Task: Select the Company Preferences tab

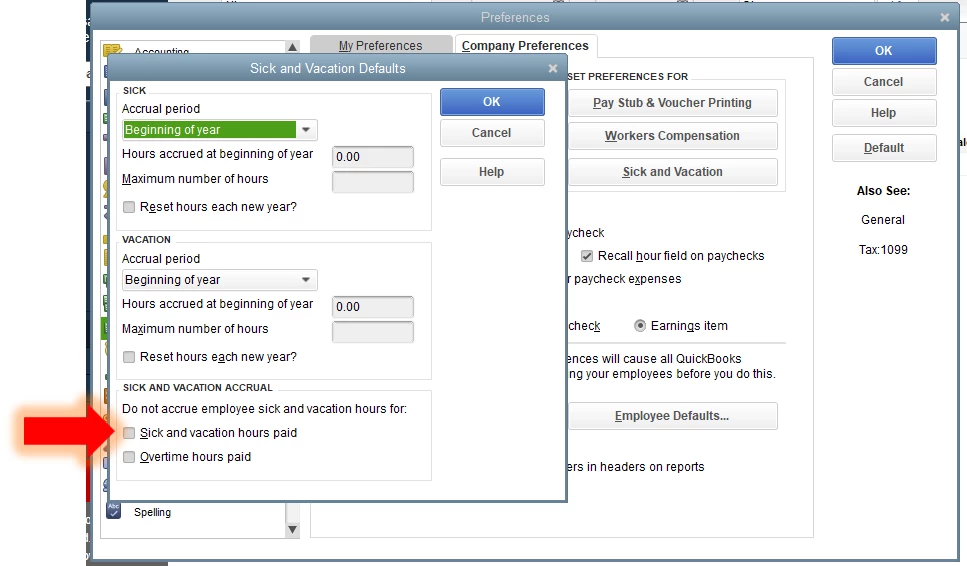Action: [525, 46]
